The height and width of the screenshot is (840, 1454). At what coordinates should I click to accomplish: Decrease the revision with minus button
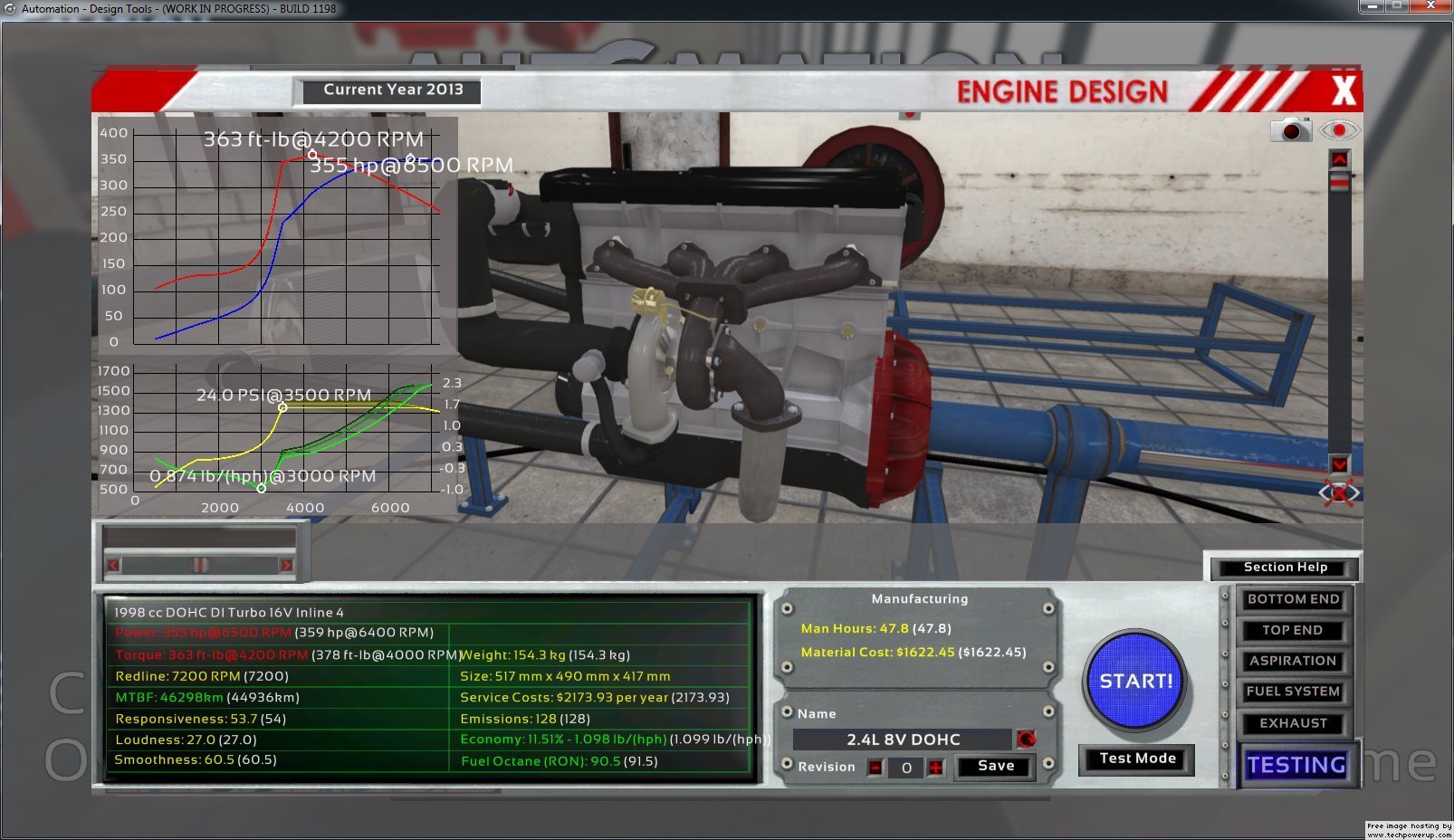875,768
